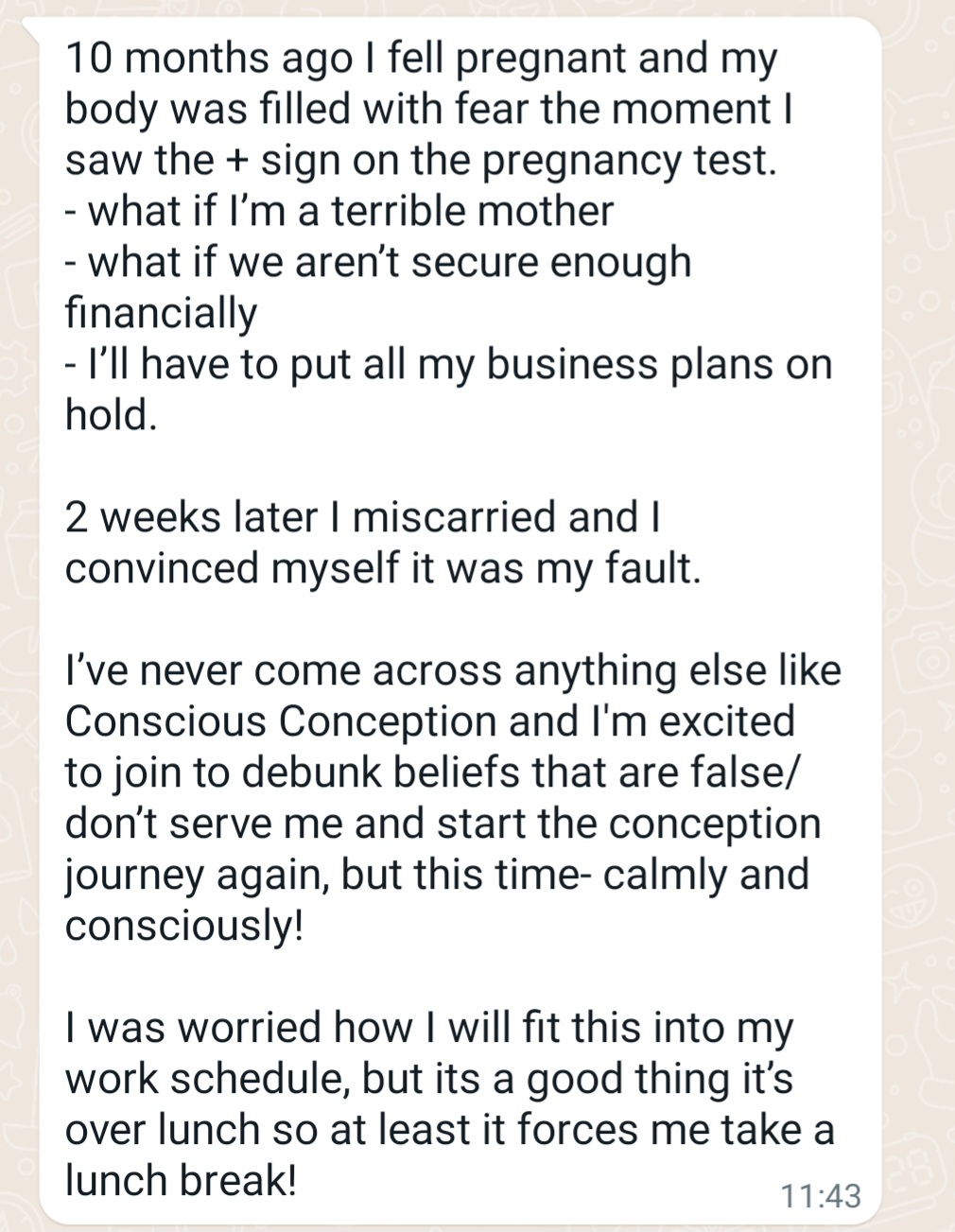The width and height of the screenshot is (955, 1232).
Task: Click the 11:43 message timestamp
Action: click(x=821, y=1195)
